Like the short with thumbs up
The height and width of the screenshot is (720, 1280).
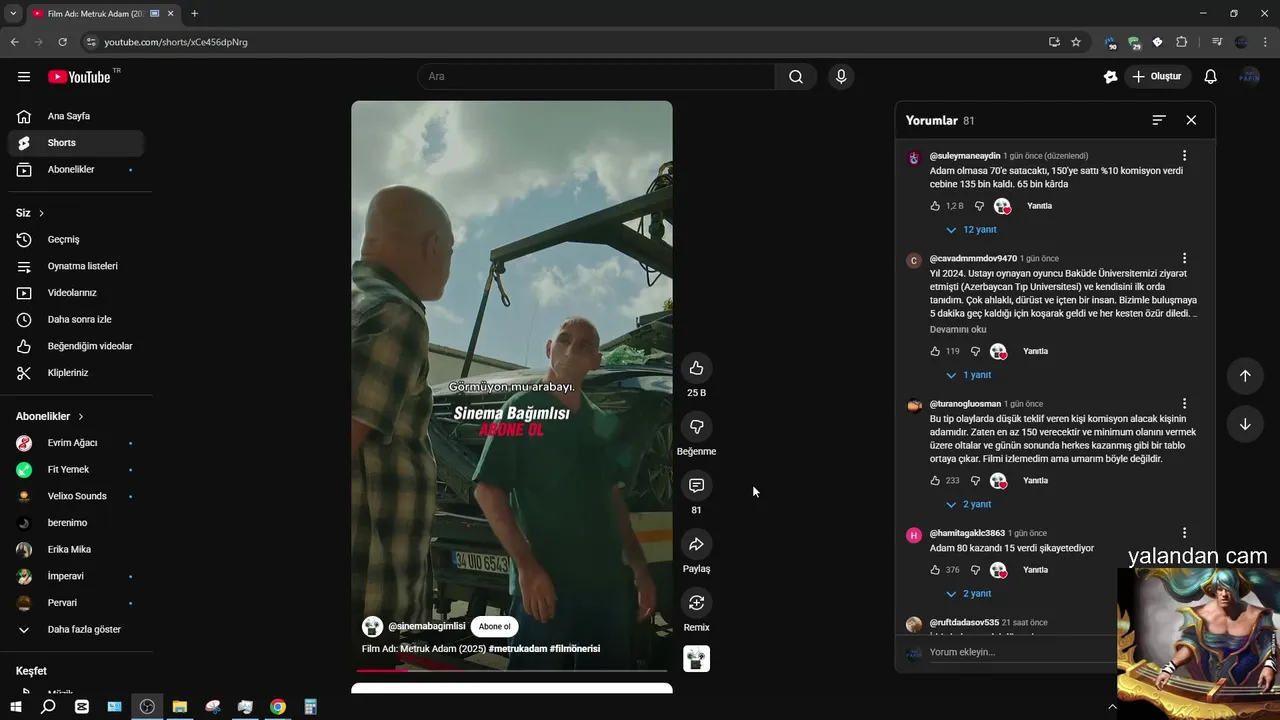[x=696, y=367]
